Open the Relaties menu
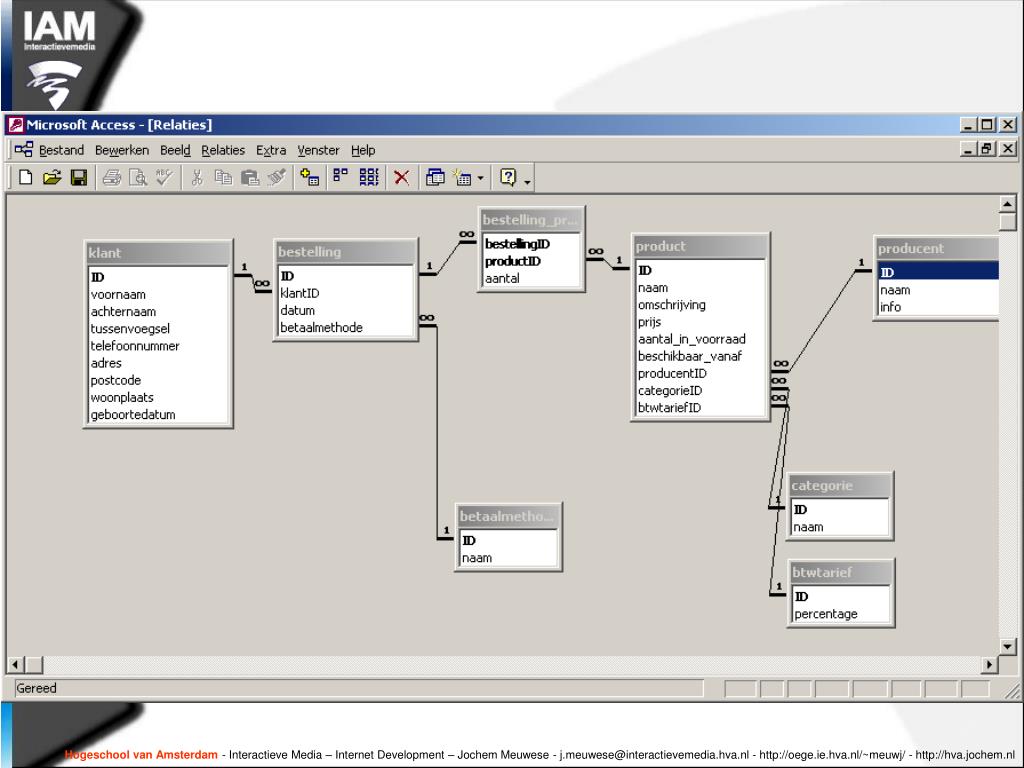The width and height of the screenshot is (1024, 768). click(223, 150)
